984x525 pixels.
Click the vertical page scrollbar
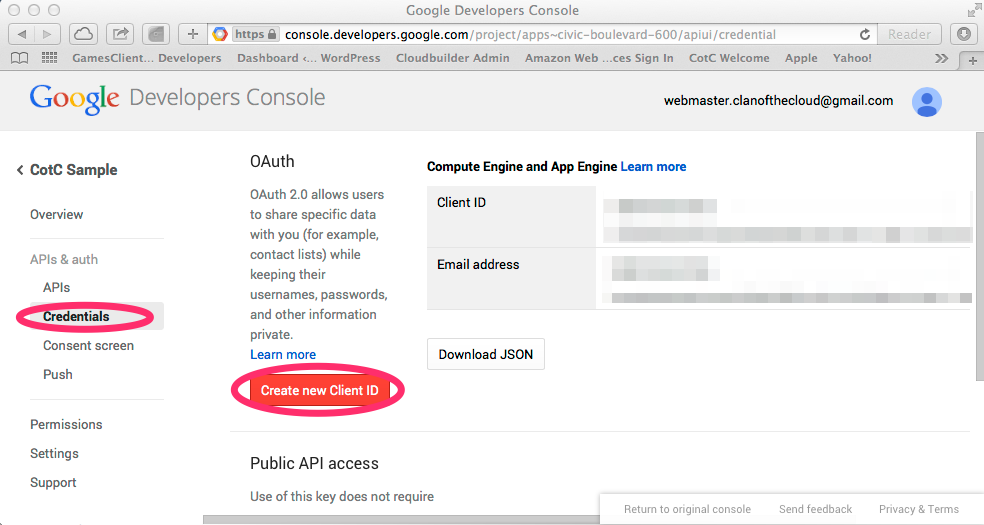point(980,256)
